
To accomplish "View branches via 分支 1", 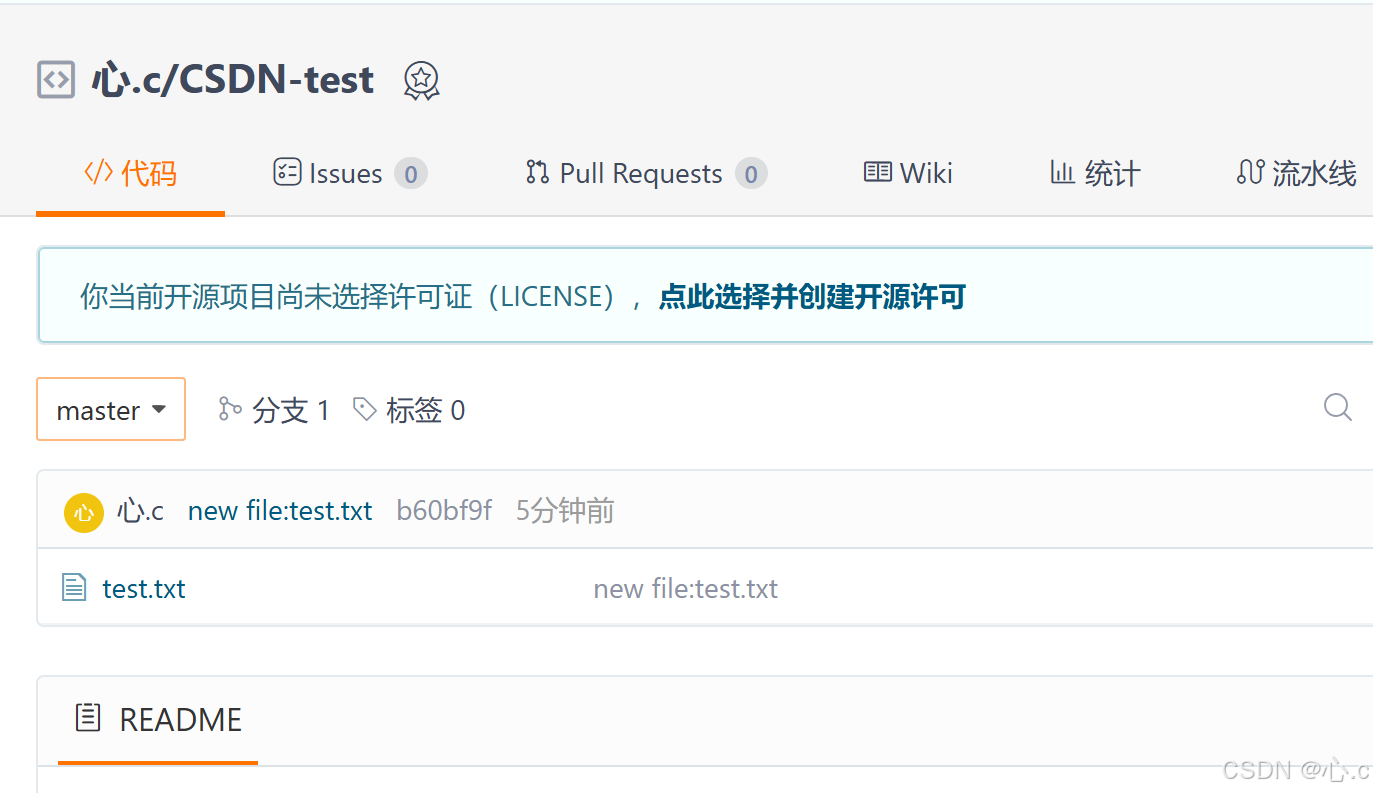I will pyautogui.click(x=274, y=410).
